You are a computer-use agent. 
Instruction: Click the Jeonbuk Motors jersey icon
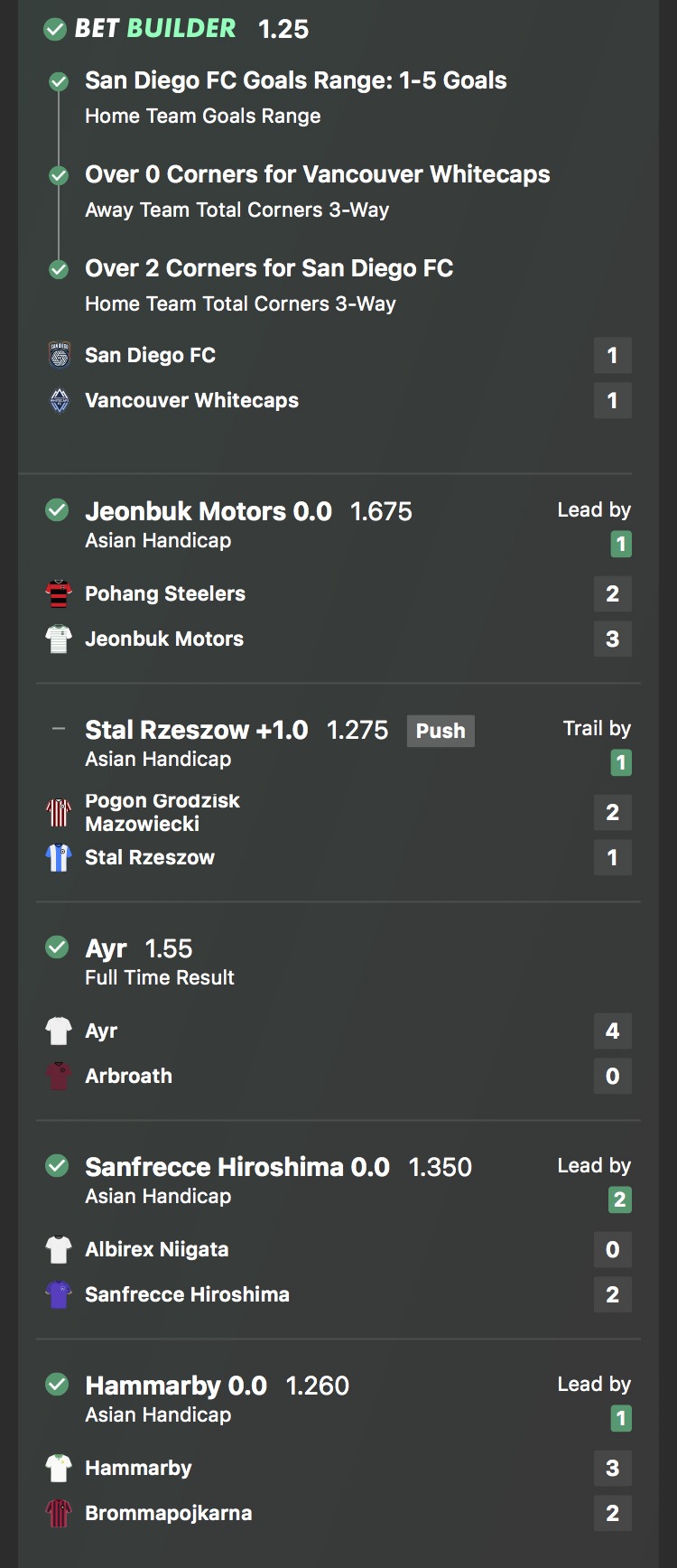(x=59, y=639)
